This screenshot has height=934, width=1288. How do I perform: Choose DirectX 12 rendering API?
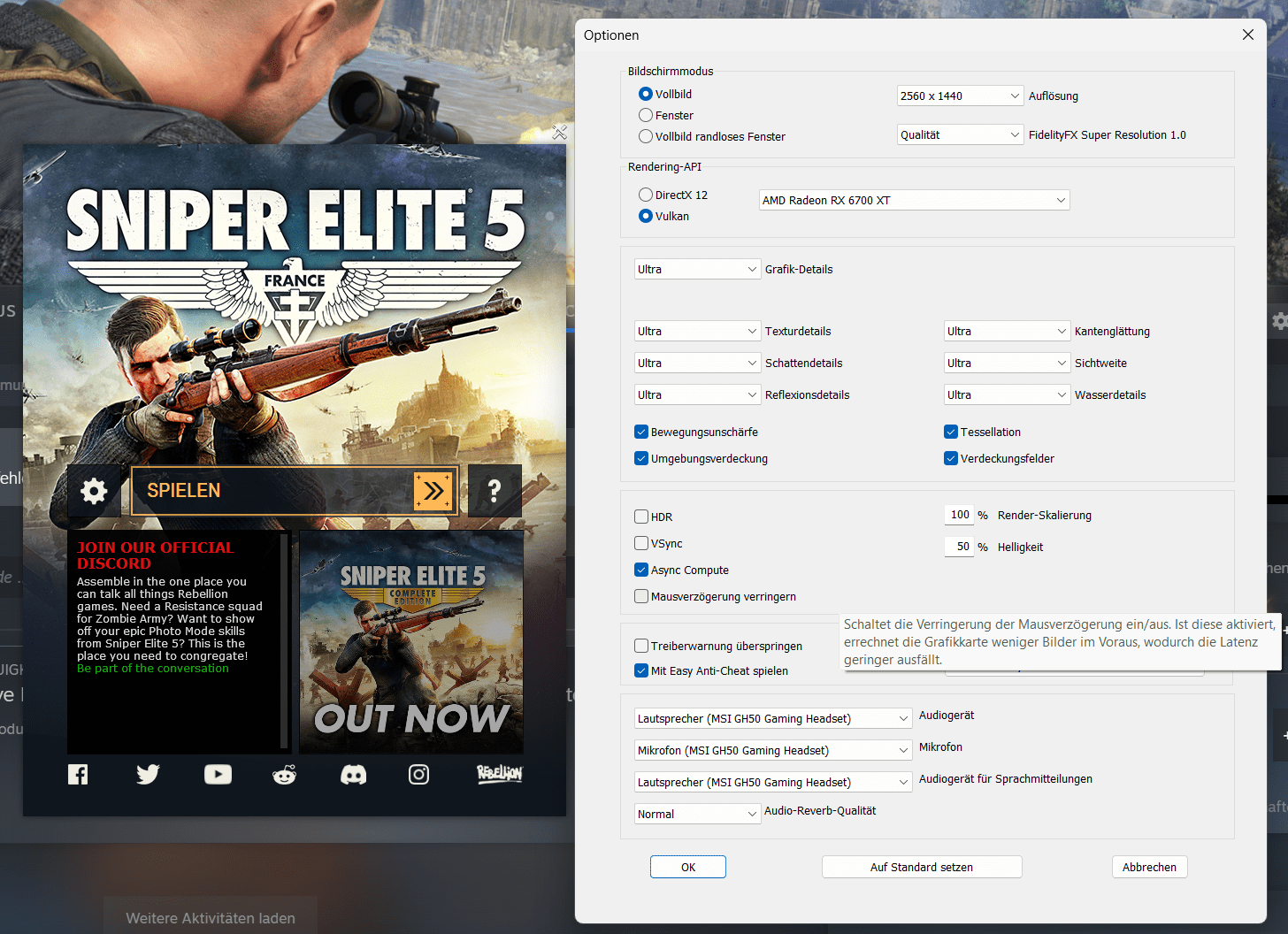point(646,195)
